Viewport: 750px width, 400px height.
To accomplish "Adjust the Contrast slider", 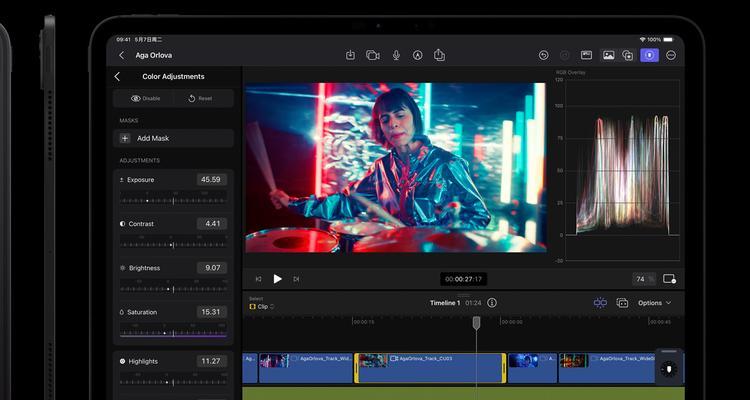I will click(x=173, y=244).
